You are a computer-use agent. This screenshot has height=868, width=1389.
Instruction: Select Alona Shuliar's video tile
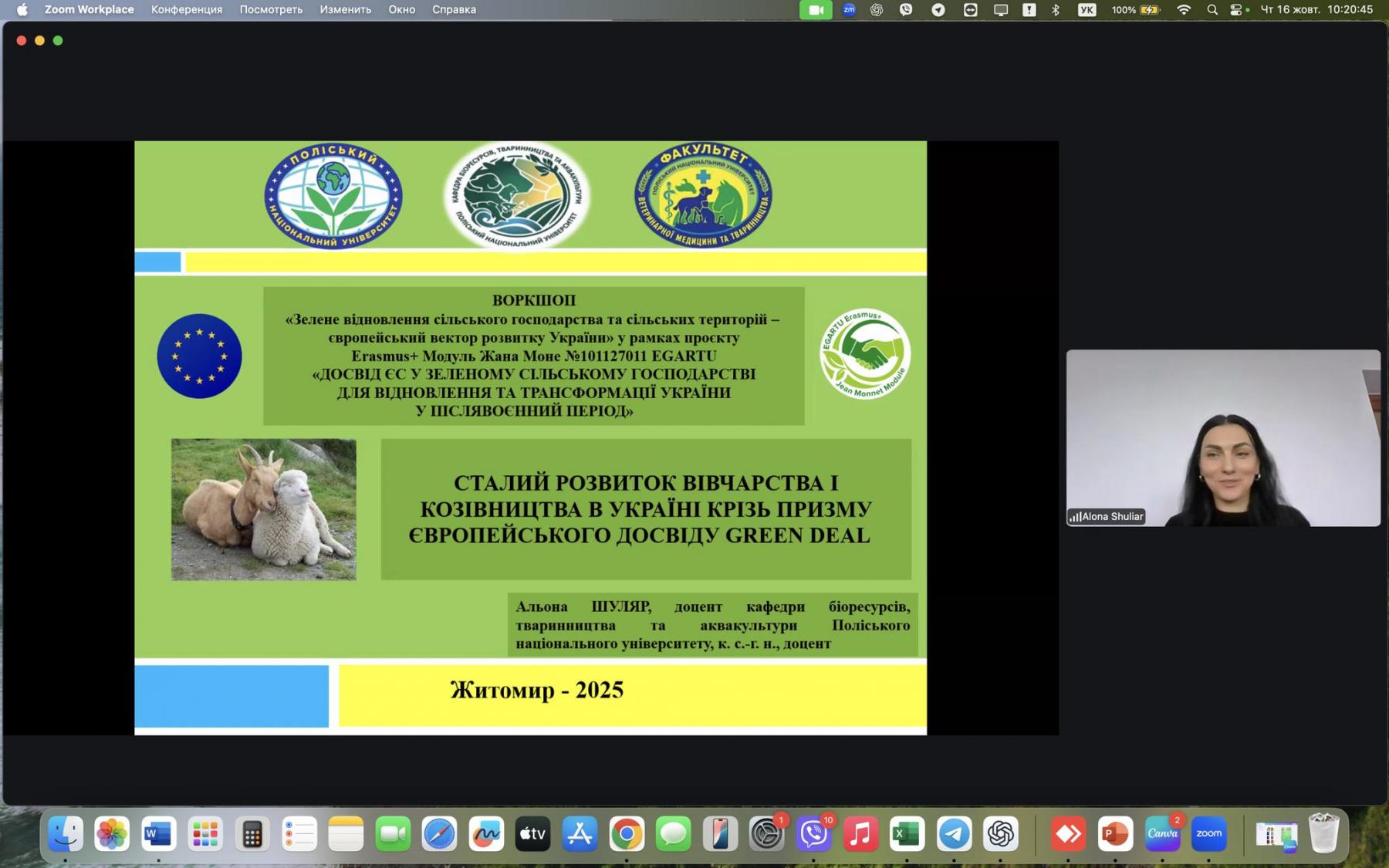click(1223, 437)
